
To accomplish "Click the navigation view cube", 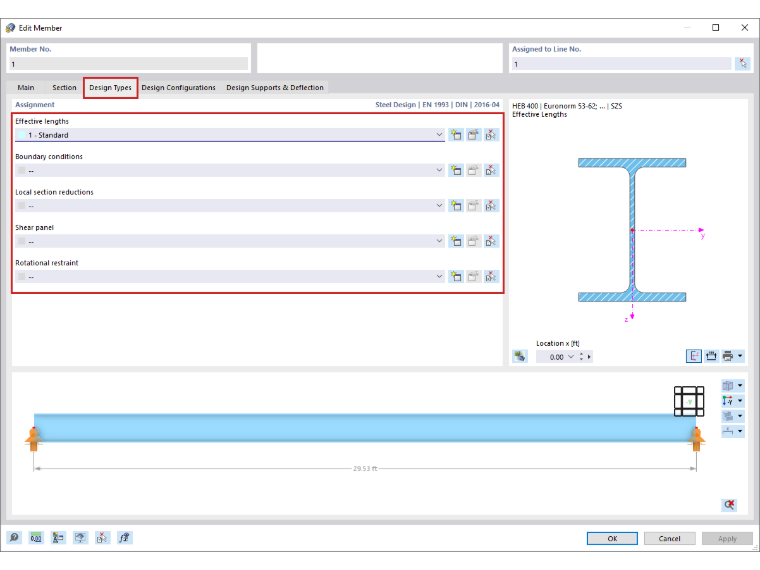I will (689, 401).
